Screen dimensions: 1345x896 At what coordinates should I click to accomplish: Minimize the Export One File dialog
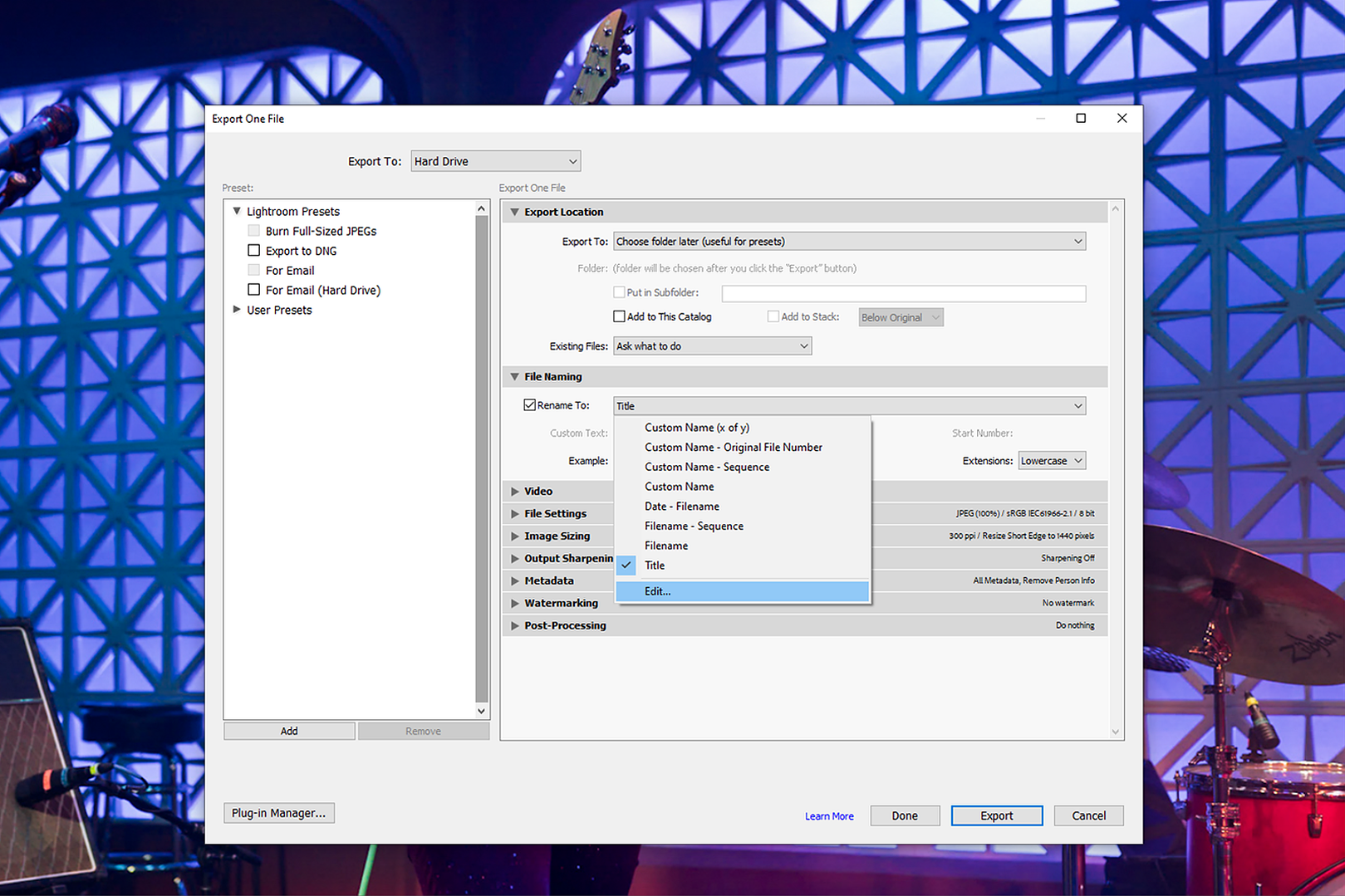[1040, 118]
